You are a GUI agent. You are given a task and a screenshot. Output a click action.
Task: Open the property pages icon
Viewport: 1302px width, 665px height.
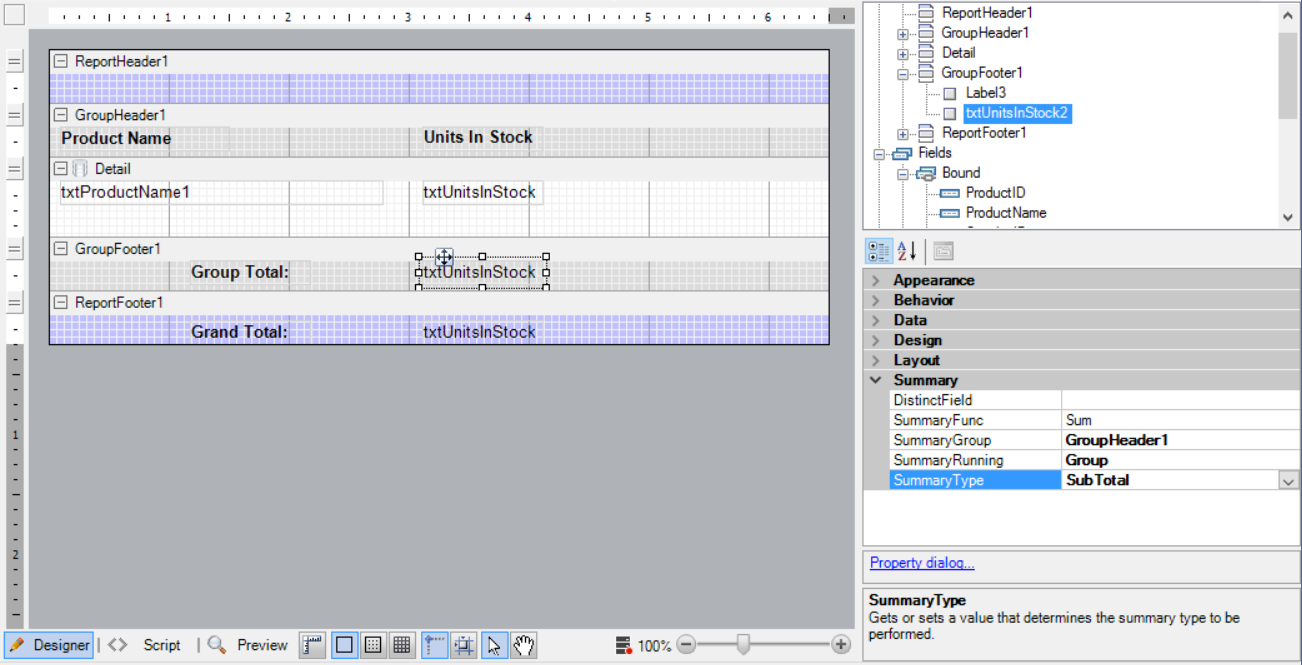tap(943, 251)
